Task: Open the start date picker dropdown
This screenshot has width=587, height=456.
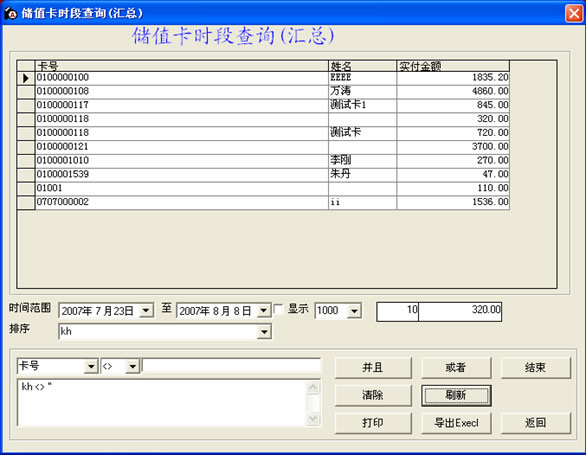Action: point(146,310)
